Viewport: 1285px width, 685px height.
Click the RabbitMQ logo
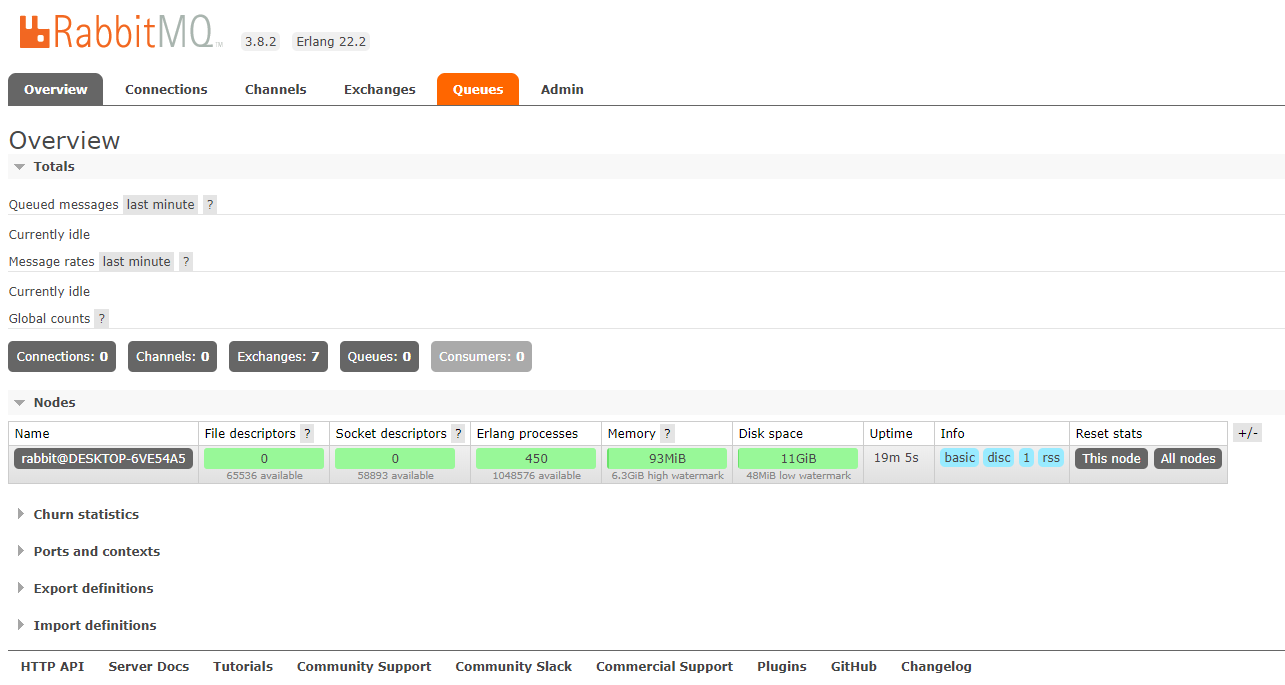[119, 32]
